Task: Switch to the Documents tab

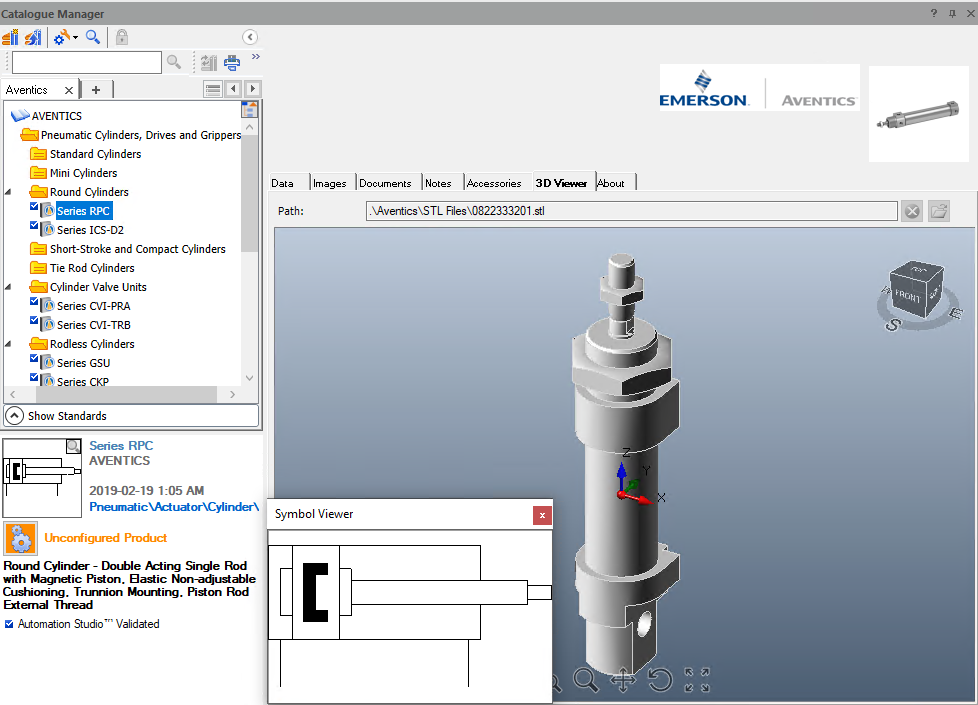Action: pyautogui.click(x=385, y=183)
